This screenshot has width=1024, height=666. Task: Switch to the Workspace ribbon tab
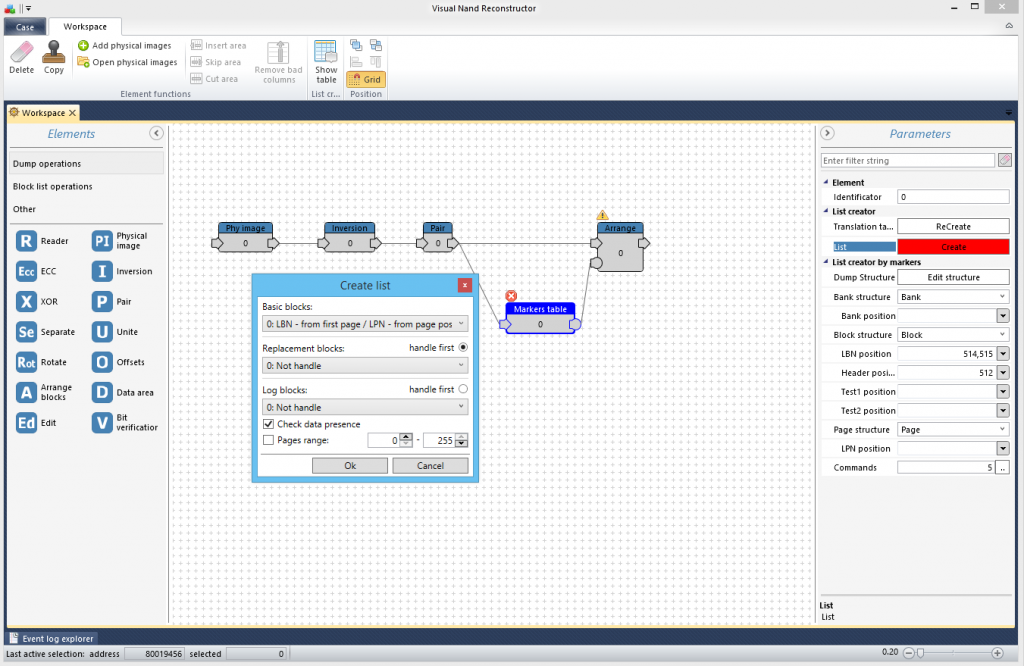click(x=85, y=27)
